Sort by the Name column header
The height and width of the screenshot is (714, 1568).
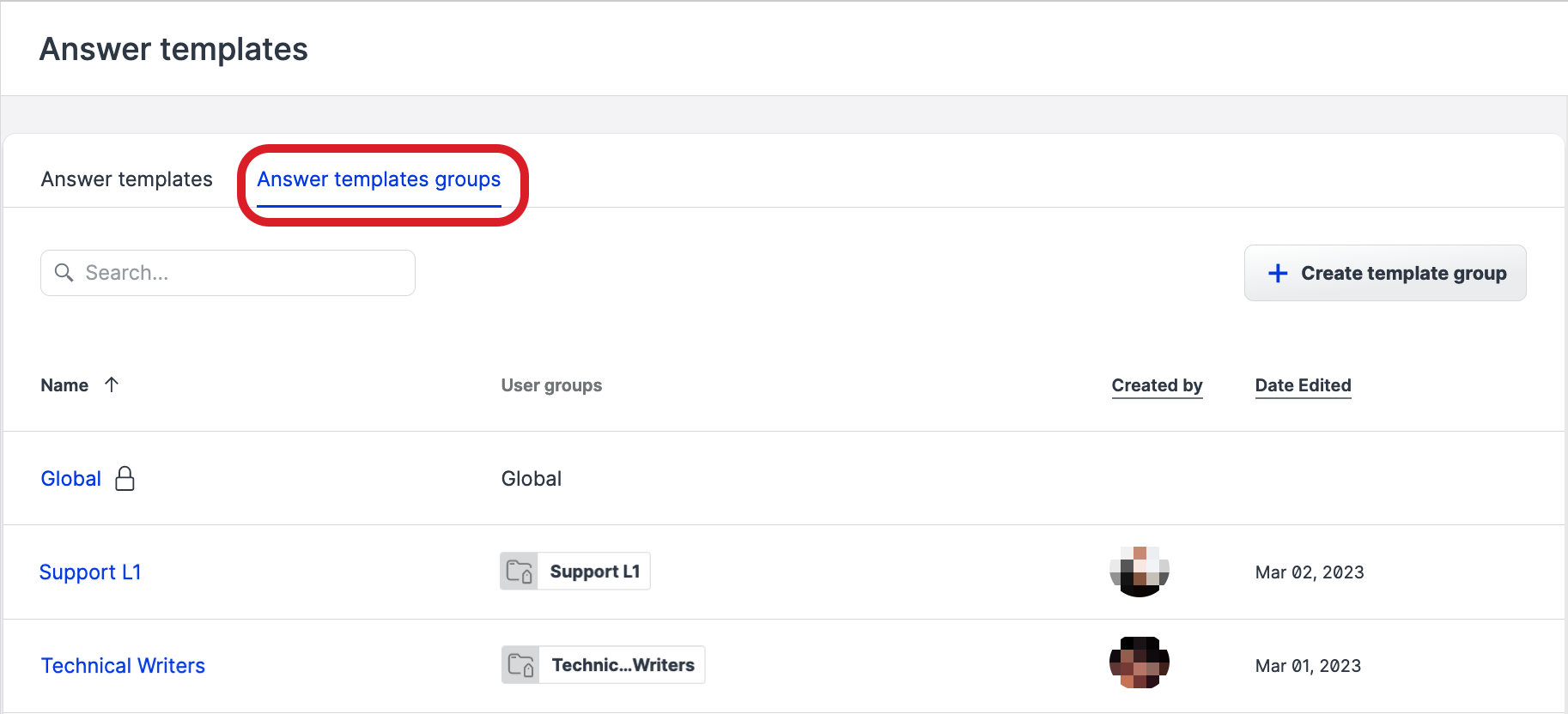click(64, 385)
